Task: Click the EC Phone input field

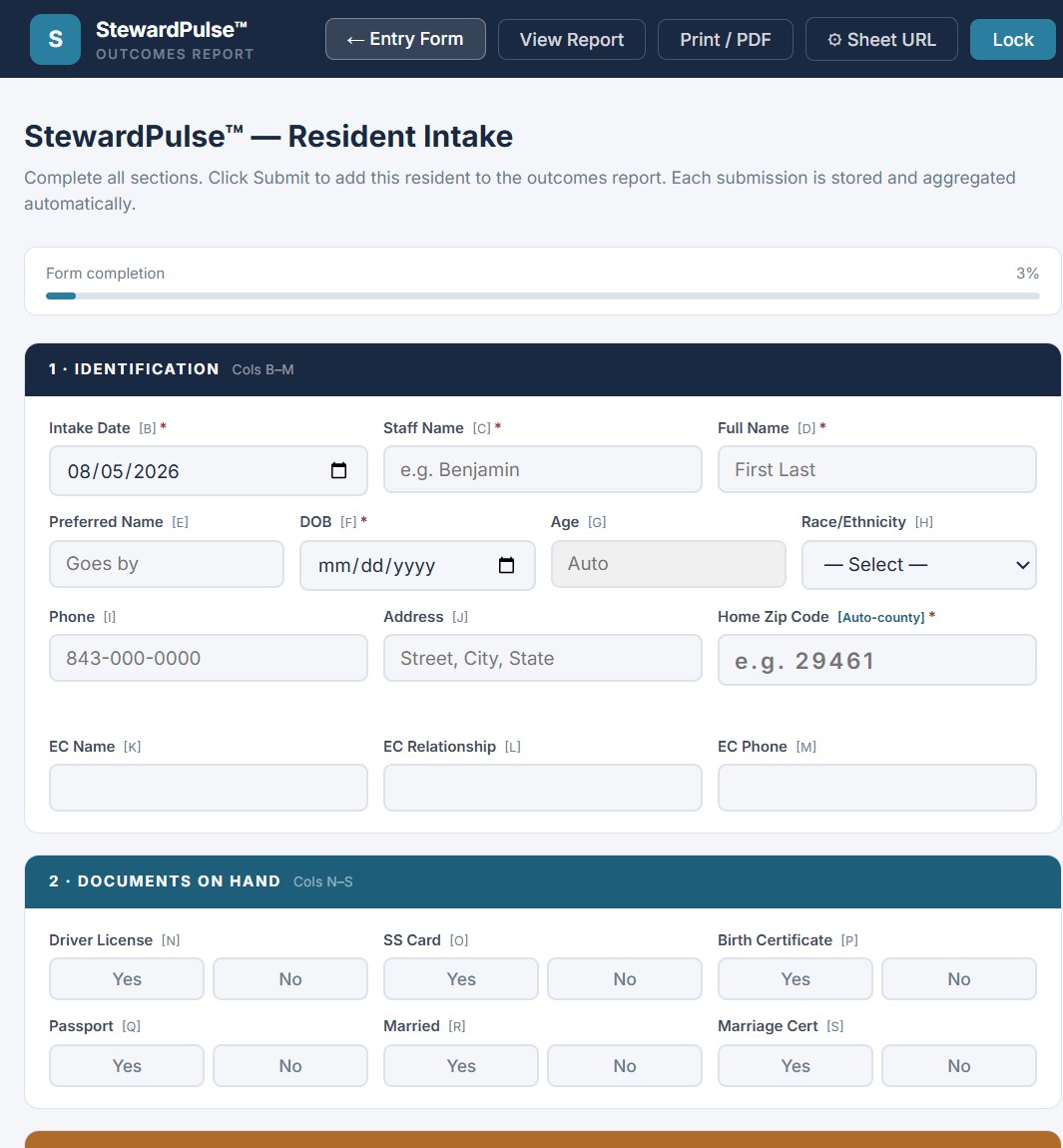Action: 877,788
